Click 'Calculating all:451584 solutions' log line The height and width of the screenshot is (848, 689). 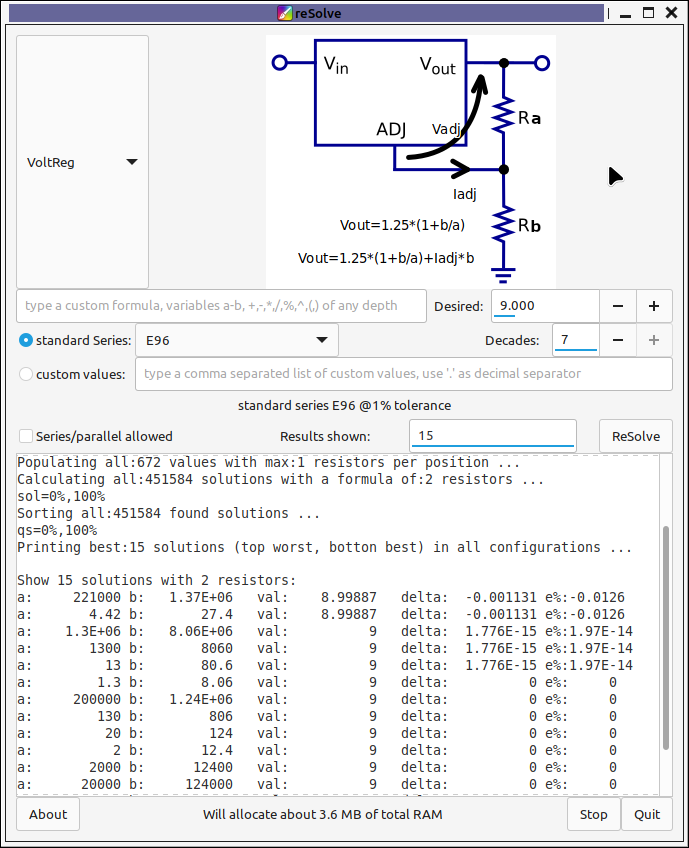[280, 479]
